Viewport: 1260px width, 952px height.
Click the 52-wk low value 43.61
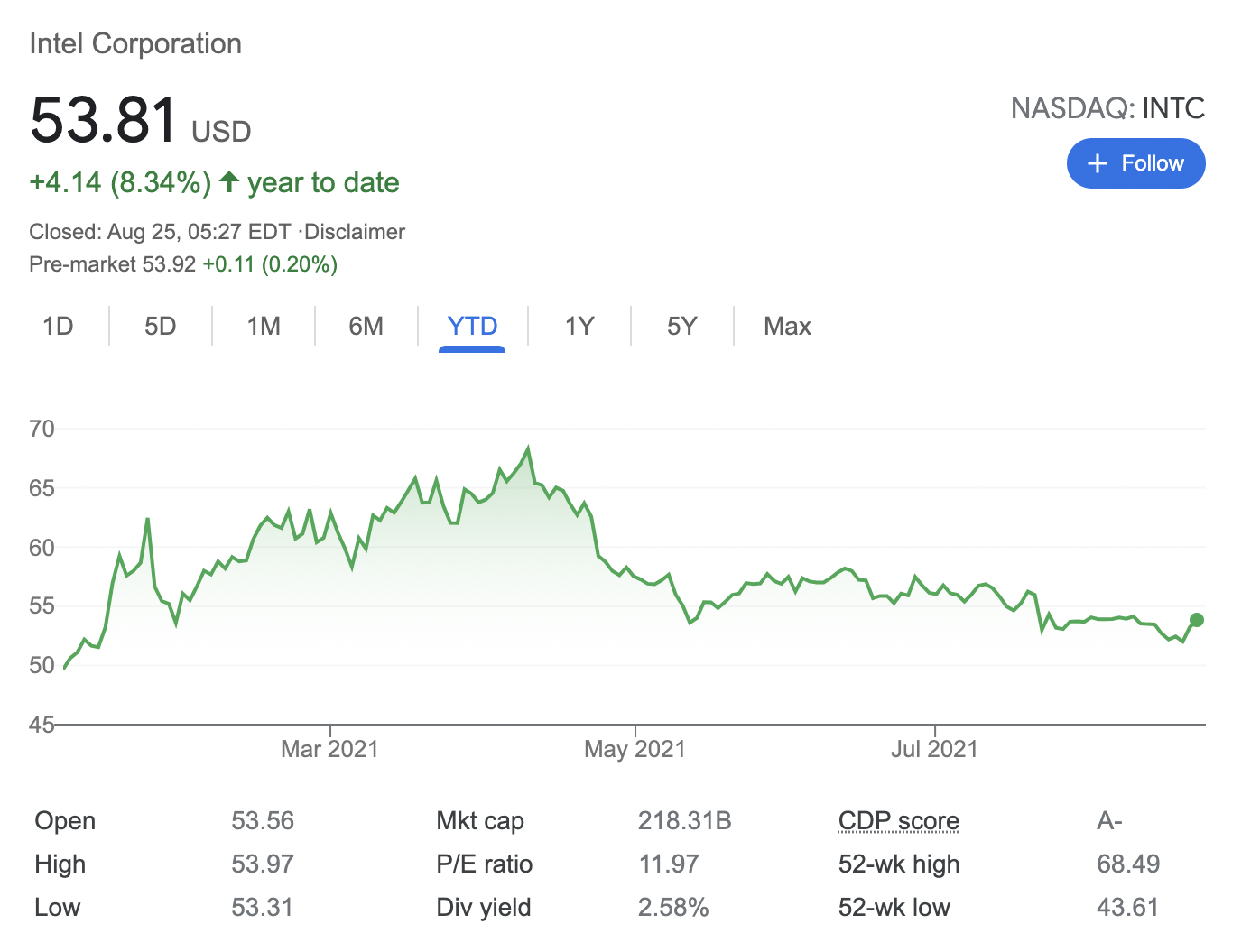[1128, 907]
